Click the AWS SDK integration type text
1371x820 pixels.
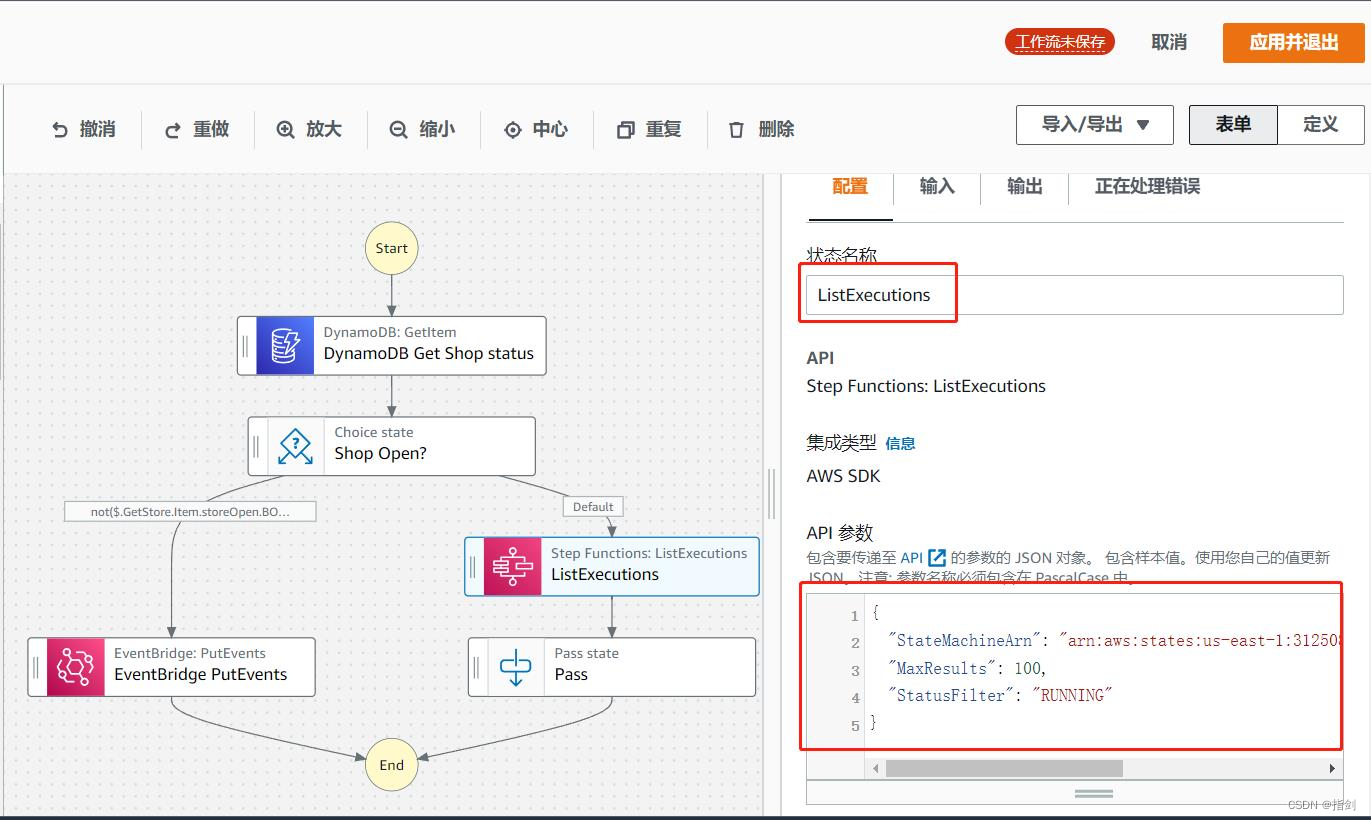pyautogui.click(x=844, y=476)
